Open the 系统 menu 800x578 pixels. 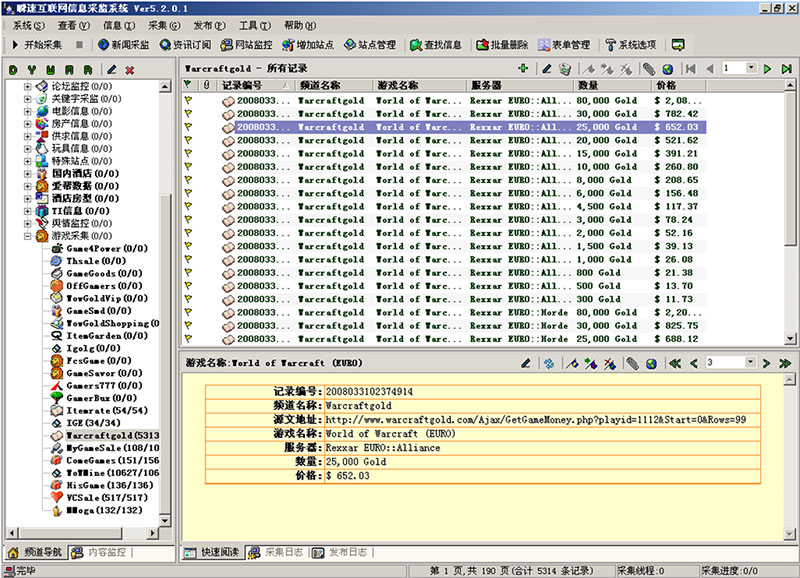pyautogui.click(x=29, y=26)
